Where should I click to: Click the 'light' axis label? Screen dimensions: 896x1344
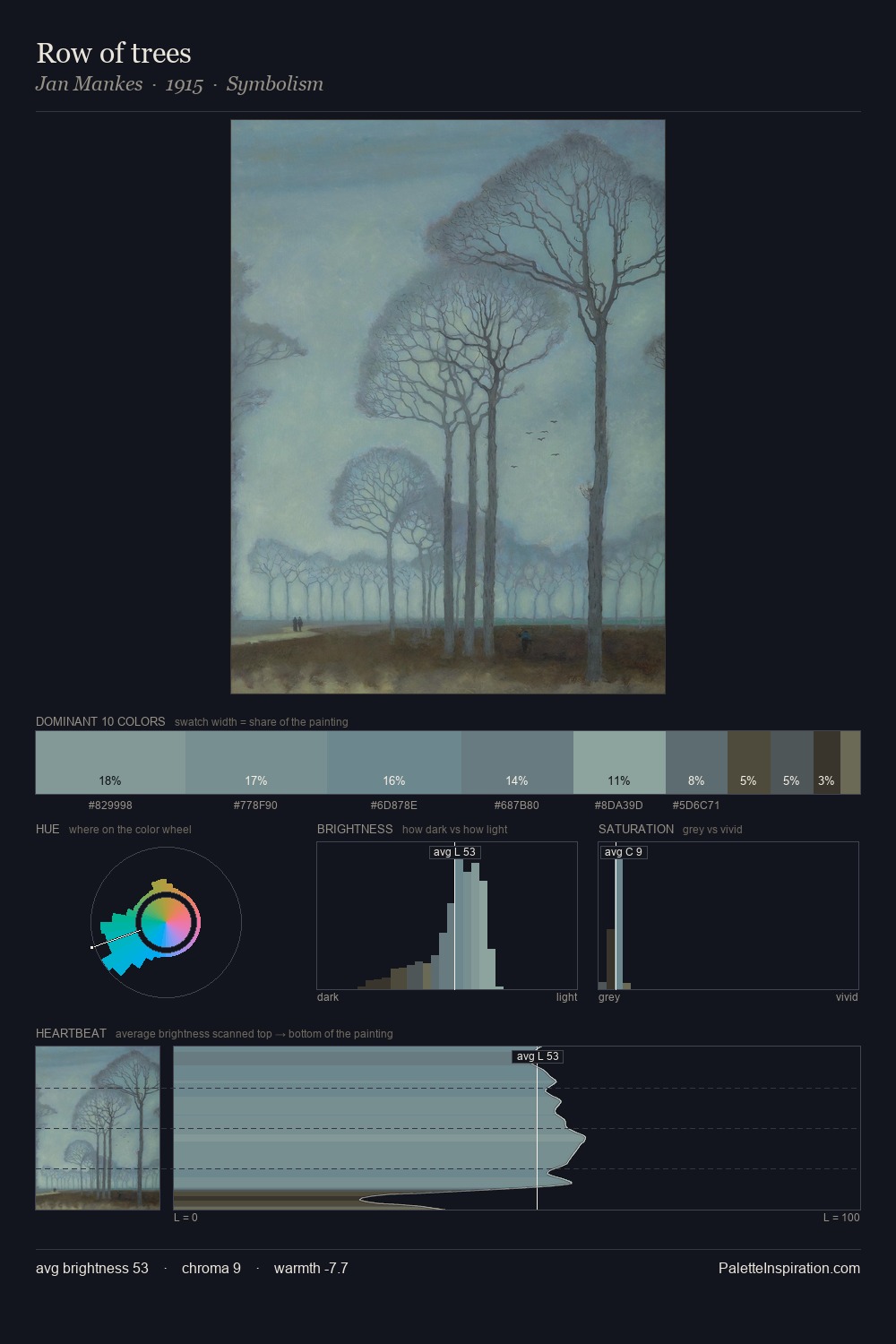click(567, 997)
